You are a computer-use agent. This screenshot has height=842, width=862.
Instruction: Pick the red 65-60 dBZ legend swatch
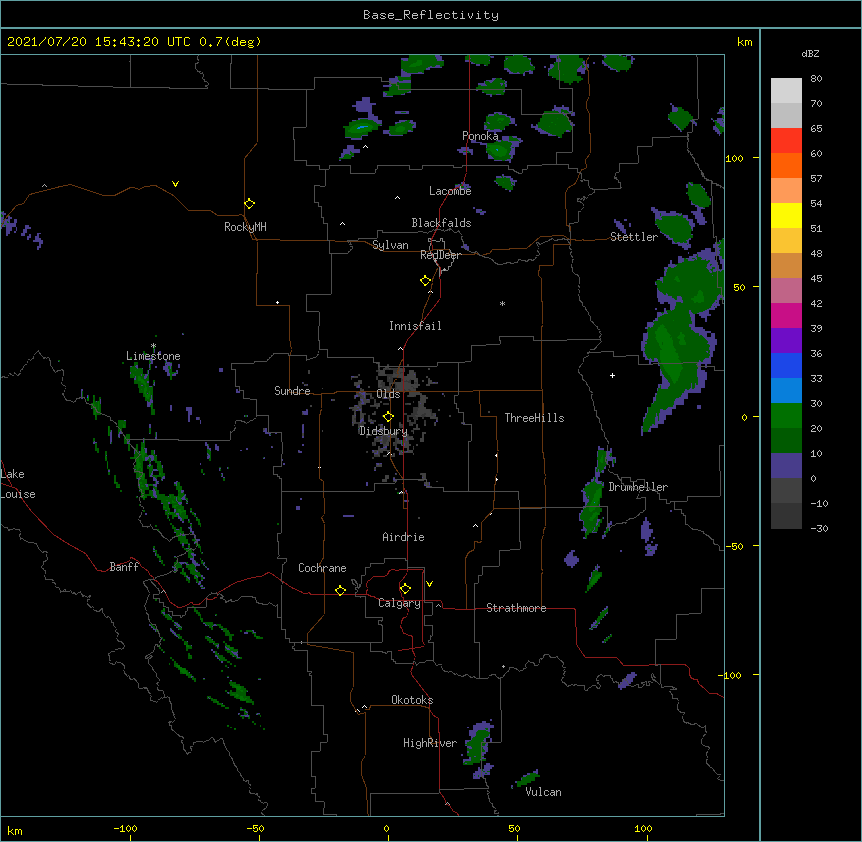pyautogui.click(x=786, y=141)
